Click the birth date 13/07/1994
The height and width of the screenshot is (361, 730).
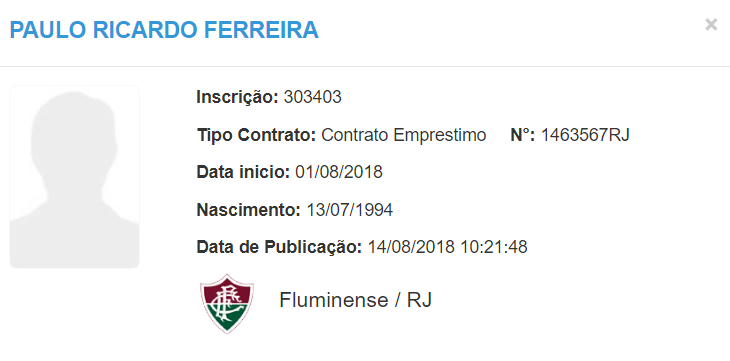pos(349,210)
